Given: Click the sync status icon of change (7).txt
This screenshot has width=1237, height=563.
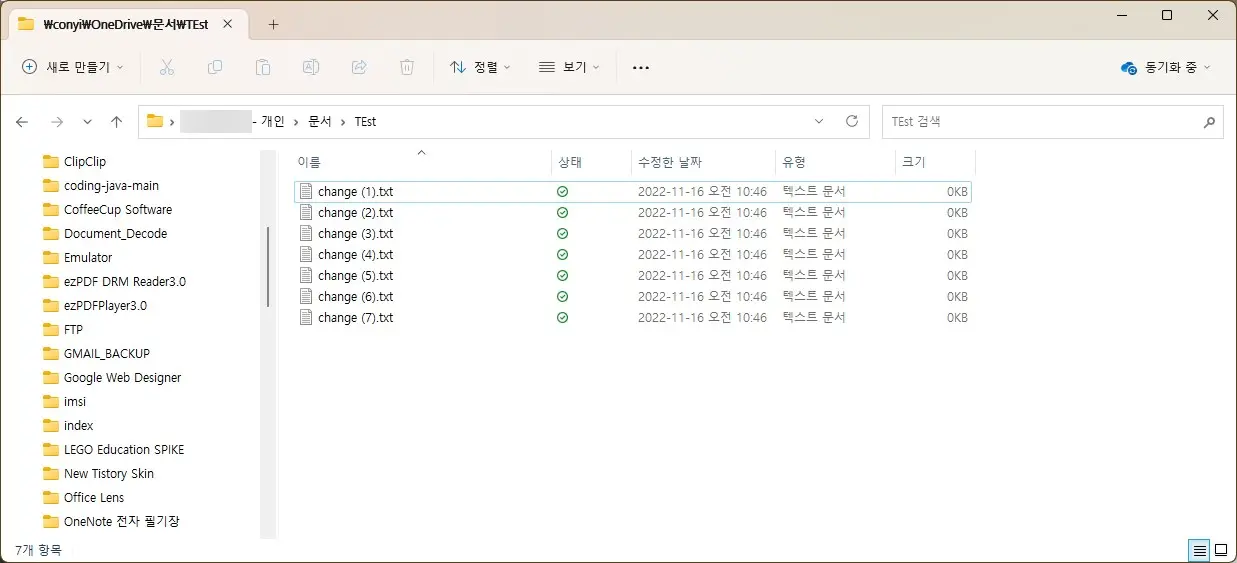Looking at the screenshot, I should (x=562, y=317).
